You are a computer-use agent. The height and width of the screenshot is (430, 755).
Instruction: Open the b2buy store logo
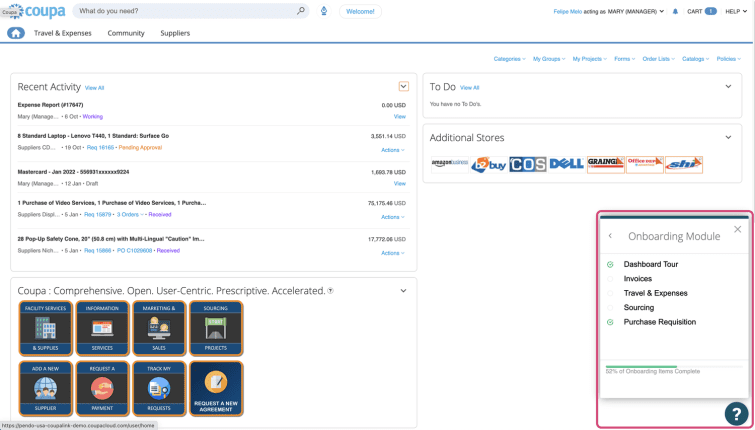click(489, 164)
